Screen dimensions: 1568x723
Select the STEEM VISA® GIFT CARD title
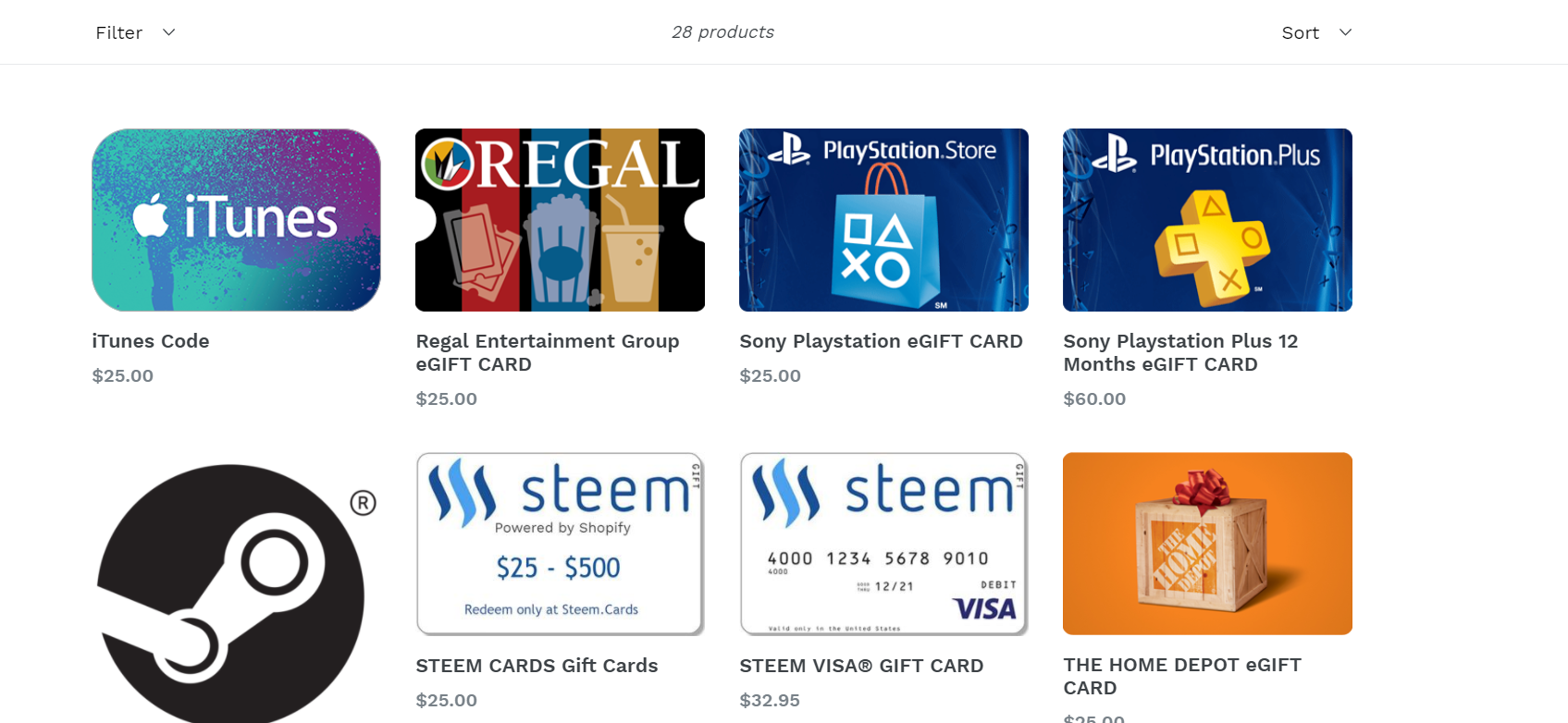(x=861, y=666)
